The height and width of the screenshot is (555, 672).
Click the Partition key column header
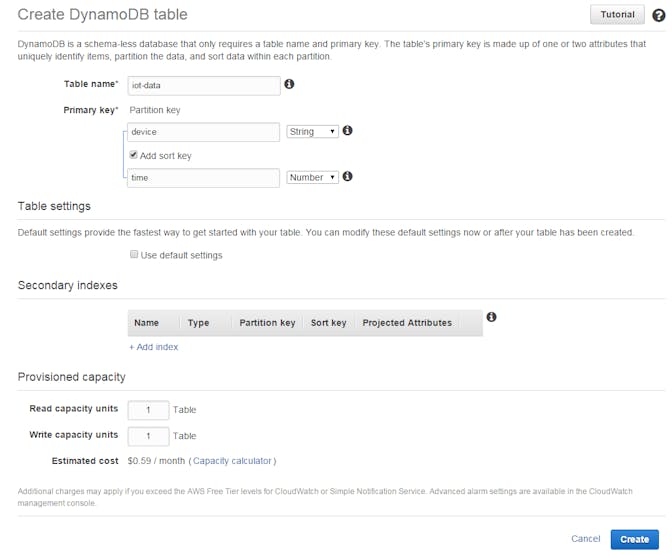(267, 323)
